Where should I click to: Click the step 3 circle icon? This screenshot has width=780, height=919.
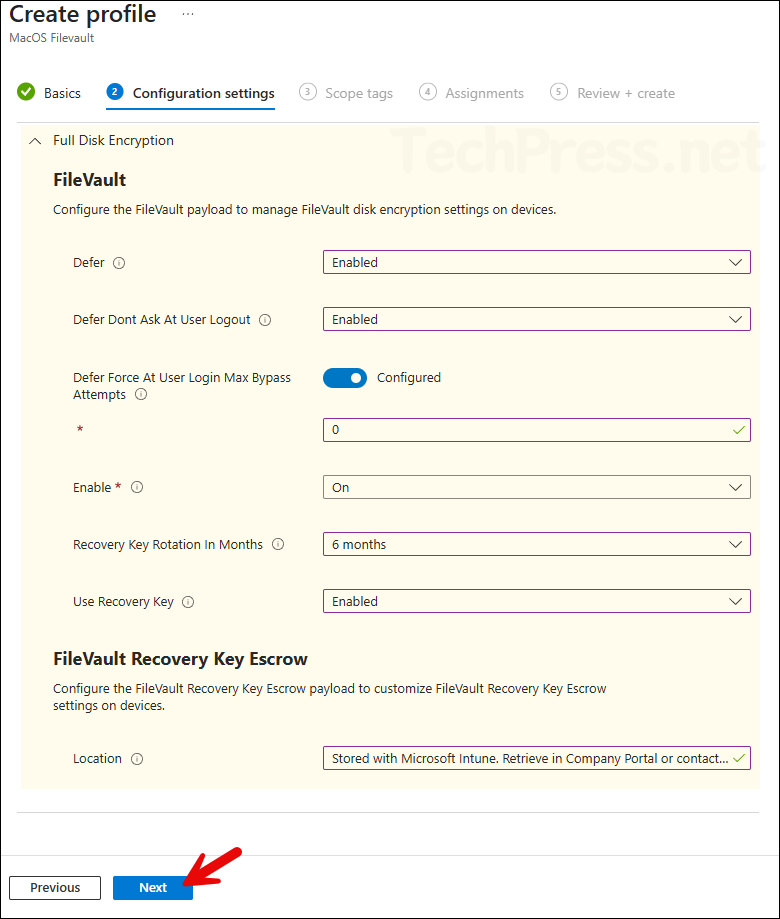[x=307, y=92]
